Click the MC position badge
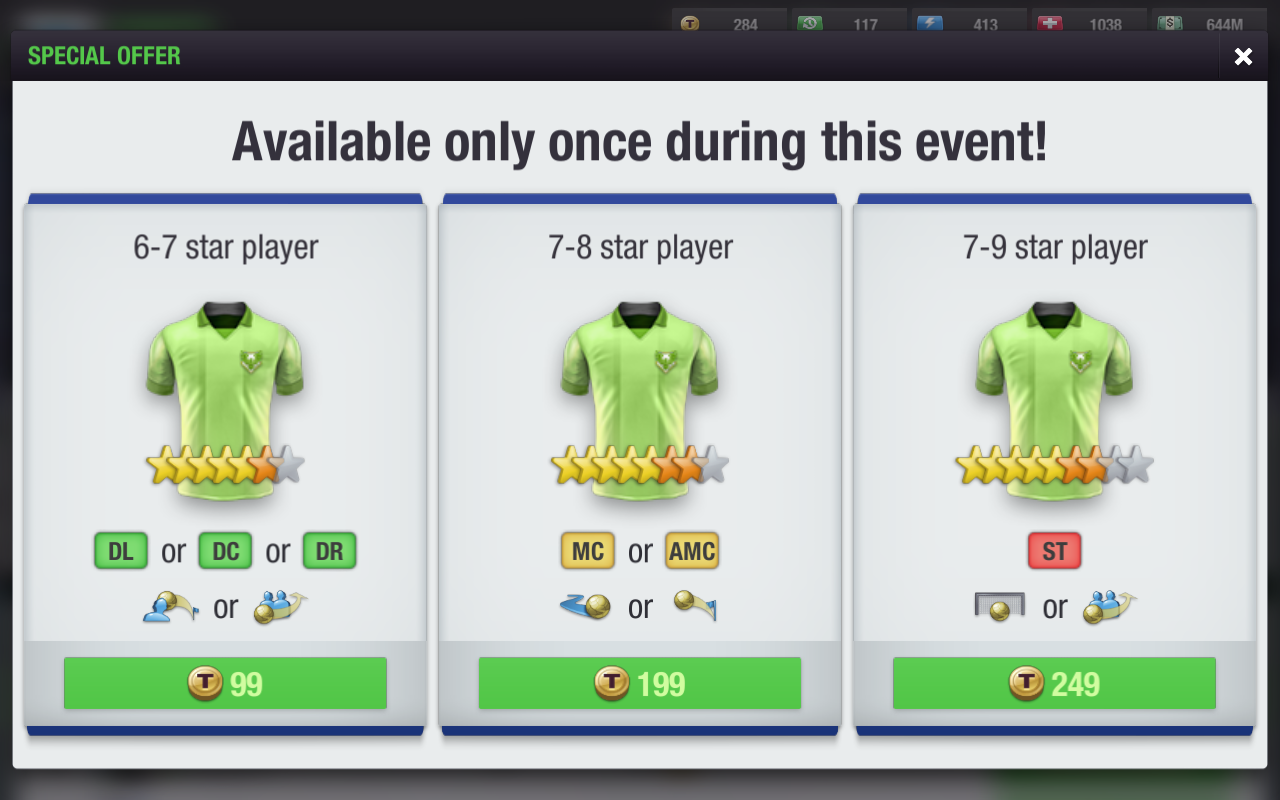This screenshot has height=800, width=1280. [588, 551]
